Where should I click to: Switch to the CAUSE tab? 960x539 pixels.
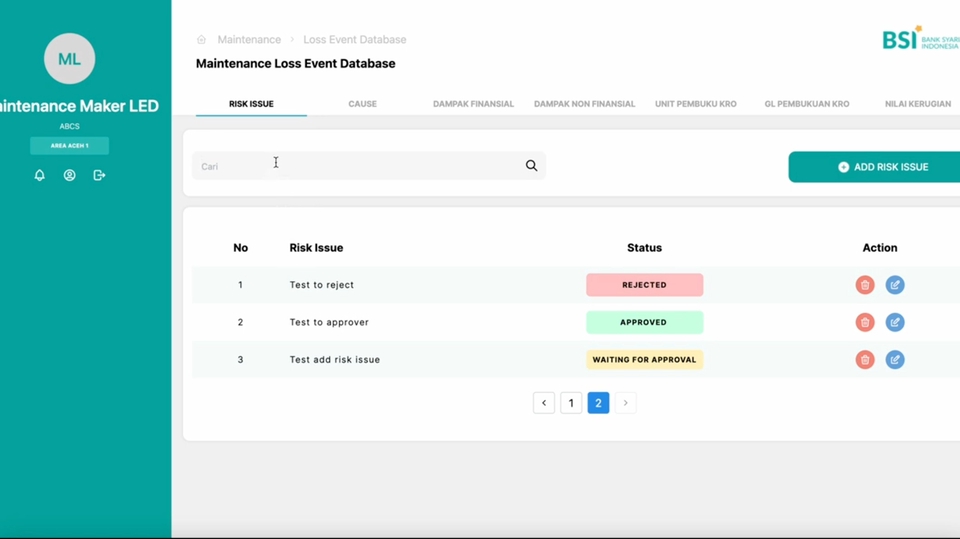[362, 104]
